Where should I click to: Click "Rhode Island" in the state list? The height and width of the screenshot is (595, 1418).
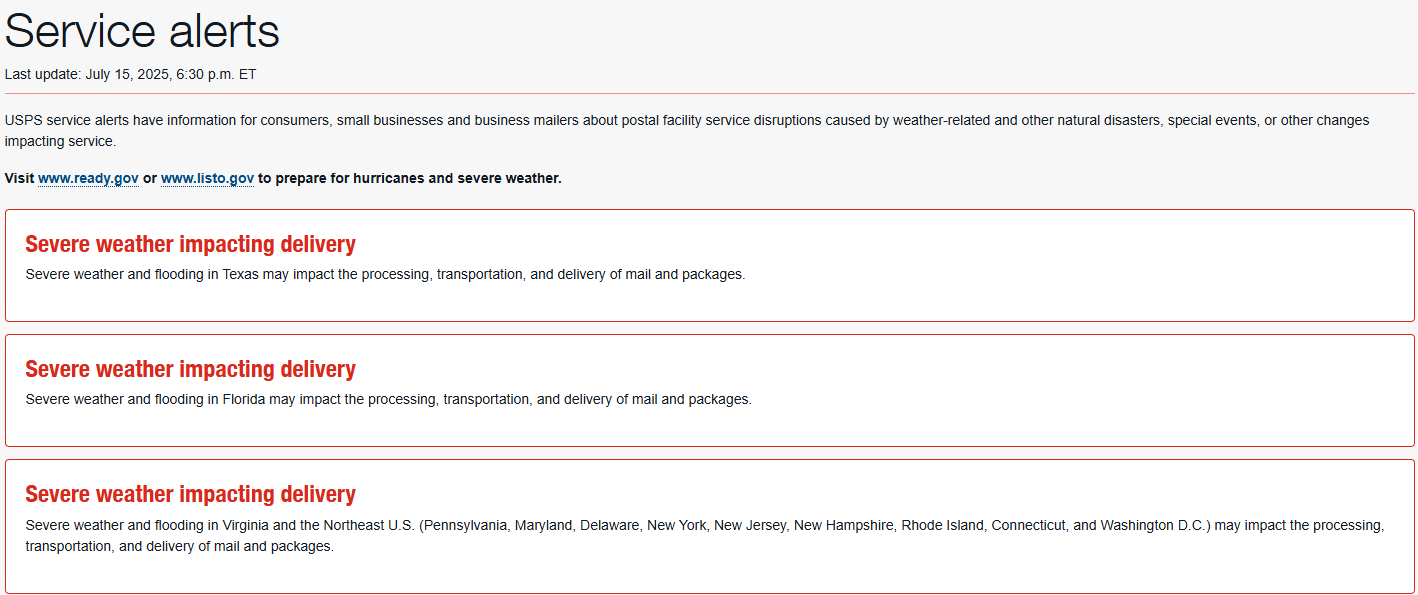point(943,525)
